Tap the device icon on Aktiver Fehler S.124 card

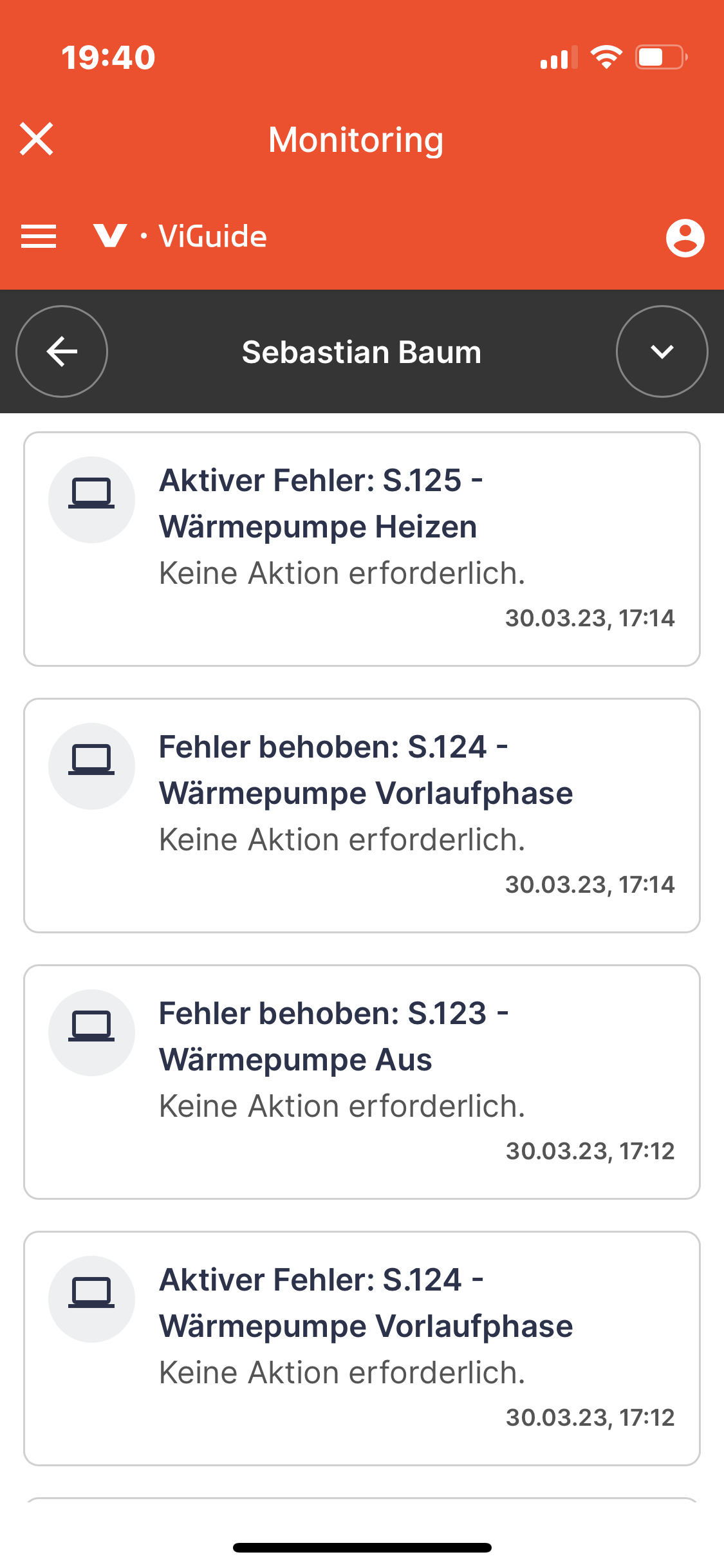pyautogui.click(x=91, y=1299)
